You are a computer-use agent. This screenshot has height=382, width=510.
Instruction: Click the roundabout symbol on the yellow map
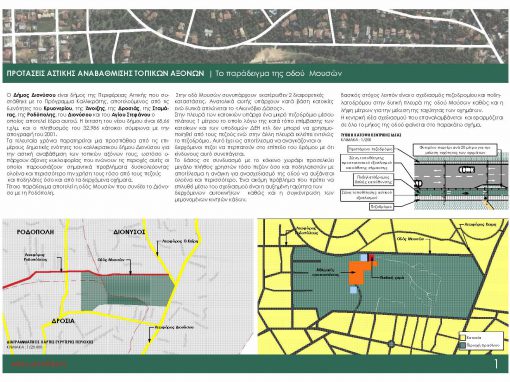[x=391, y=344]
